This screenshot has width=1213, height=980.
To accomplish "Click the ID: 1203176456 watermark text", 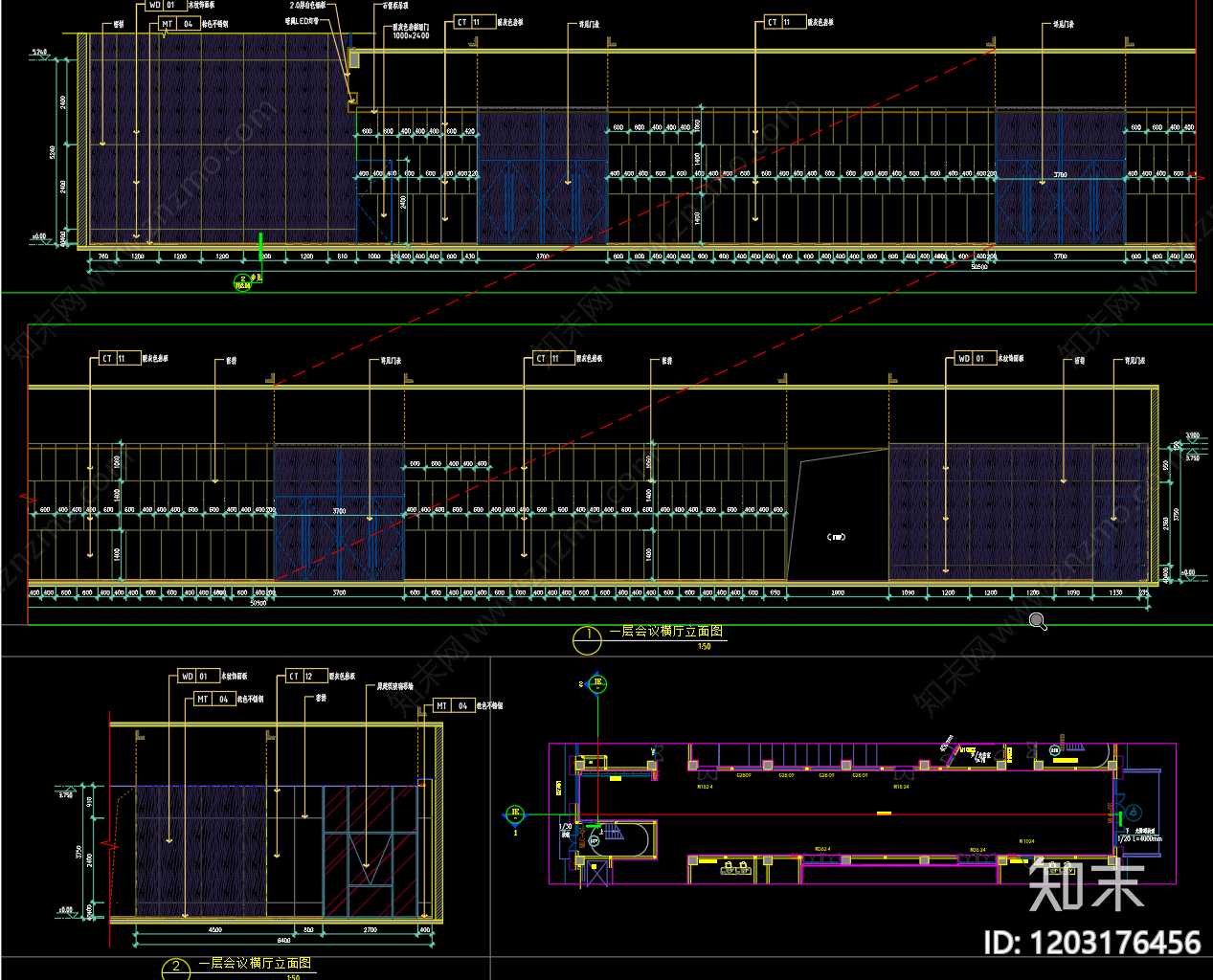I will pos(1092,943).
